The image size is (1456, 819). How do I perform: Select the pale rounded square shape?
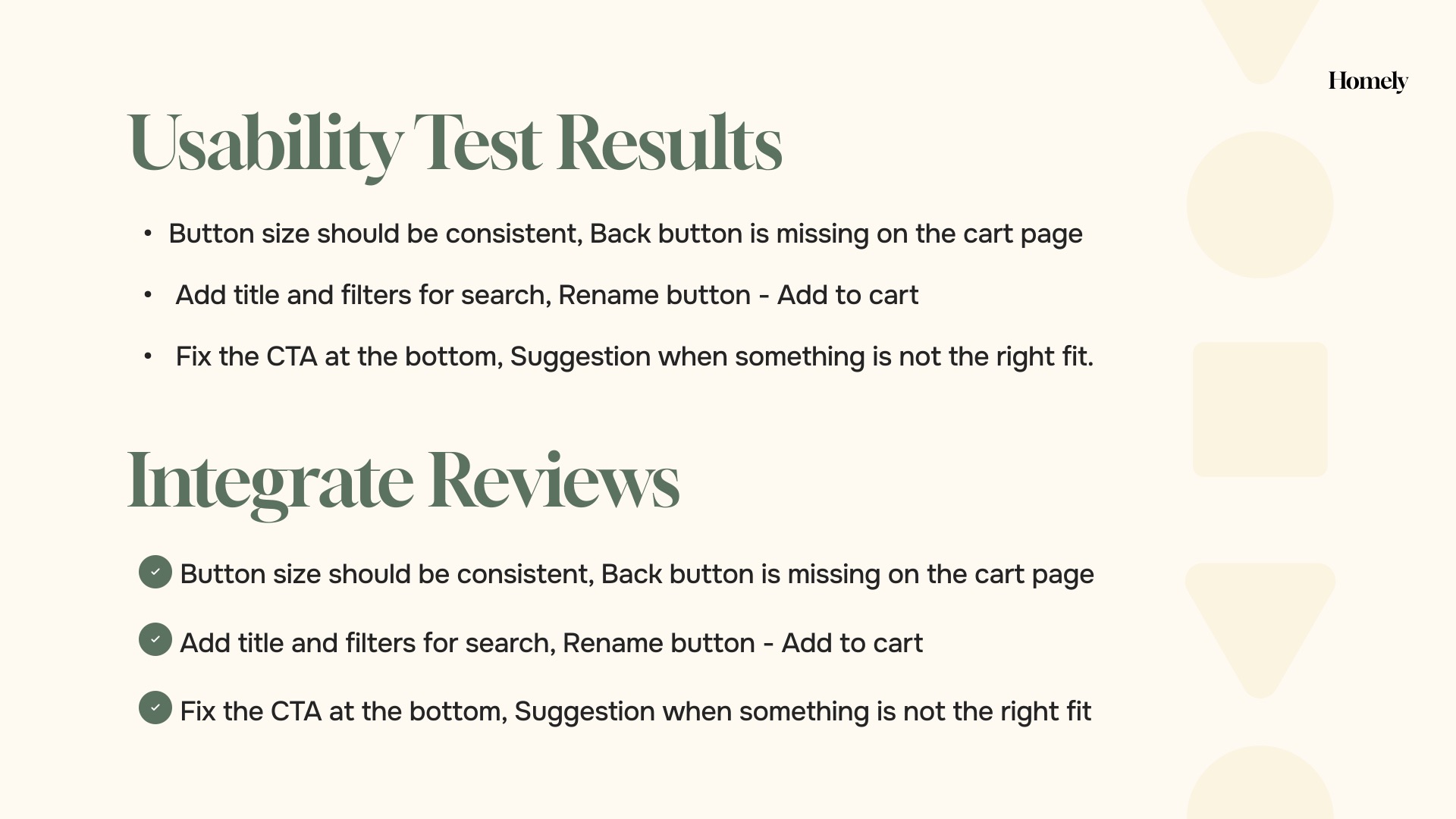tap(1260, 409)
